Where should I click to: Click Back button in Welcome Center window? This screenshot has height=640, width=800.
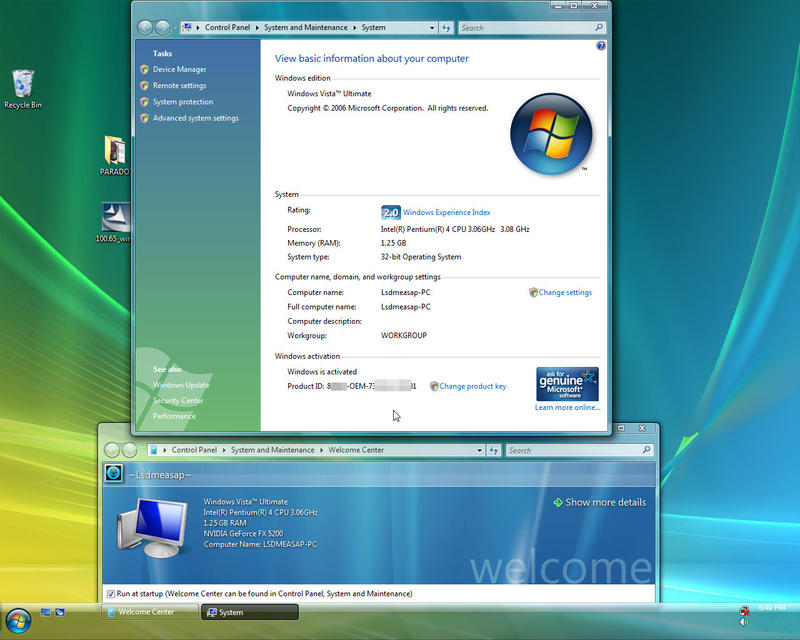point(112,450)
